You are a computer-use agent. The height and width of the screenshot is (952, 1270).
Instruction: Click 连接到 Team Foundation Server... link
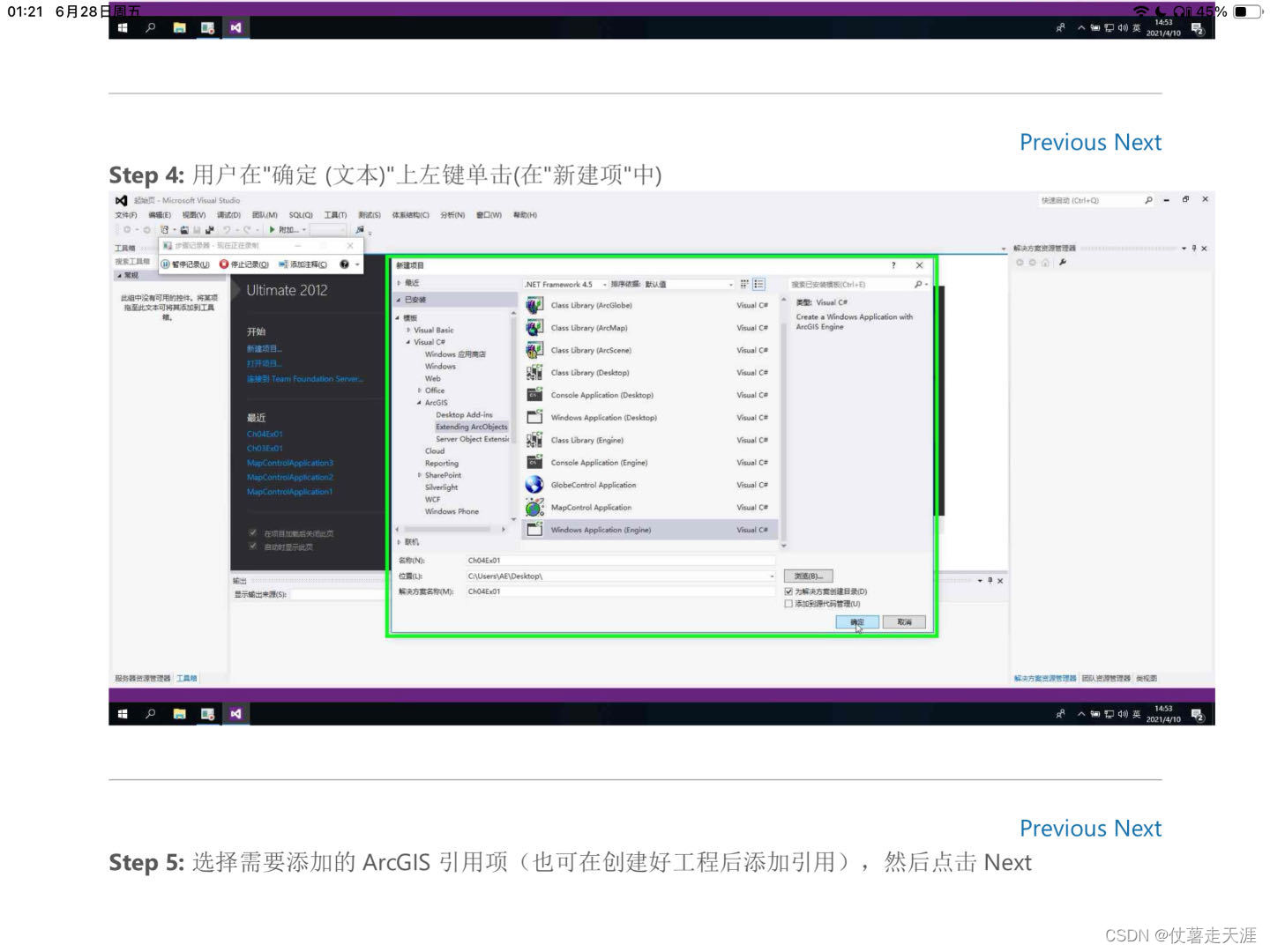tap(305, 379)
